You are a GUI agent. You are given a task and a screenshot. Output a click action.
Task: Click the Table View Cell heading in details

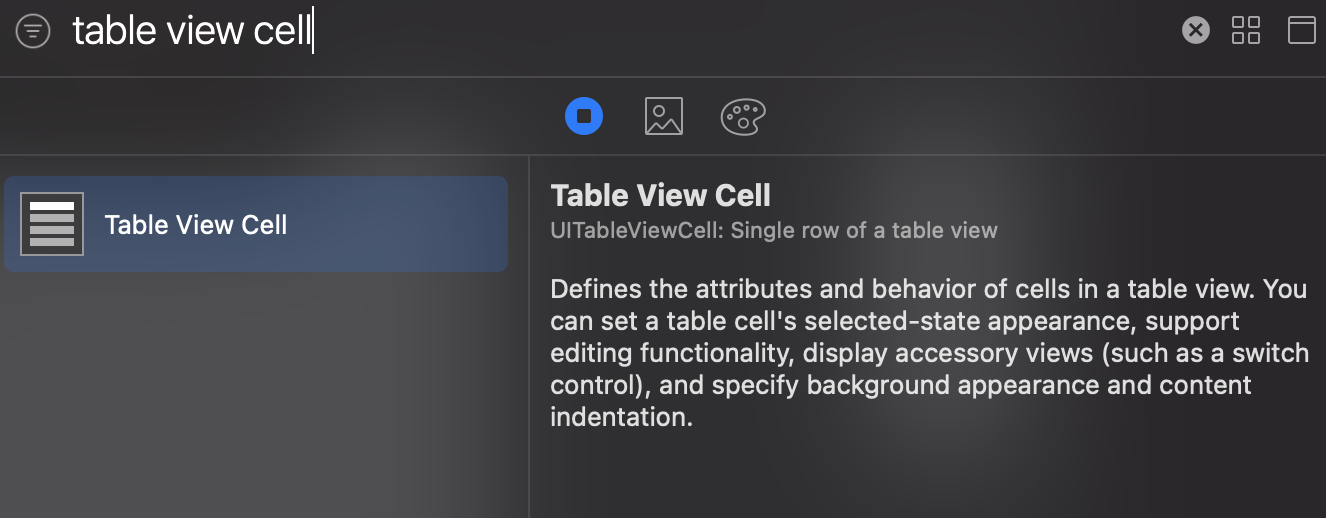661,195
